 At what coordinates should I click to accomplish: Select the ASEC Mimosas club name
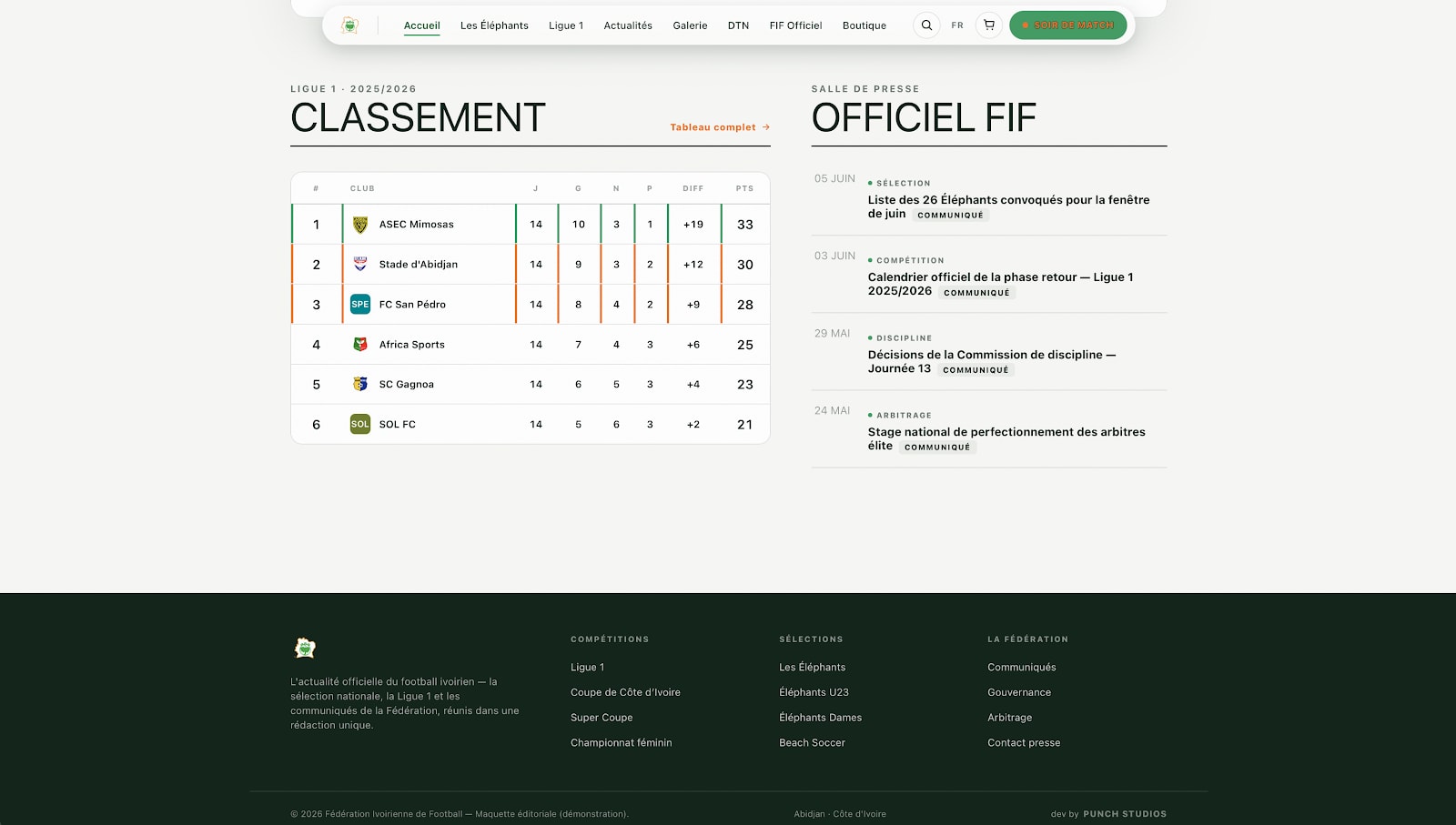416,225
